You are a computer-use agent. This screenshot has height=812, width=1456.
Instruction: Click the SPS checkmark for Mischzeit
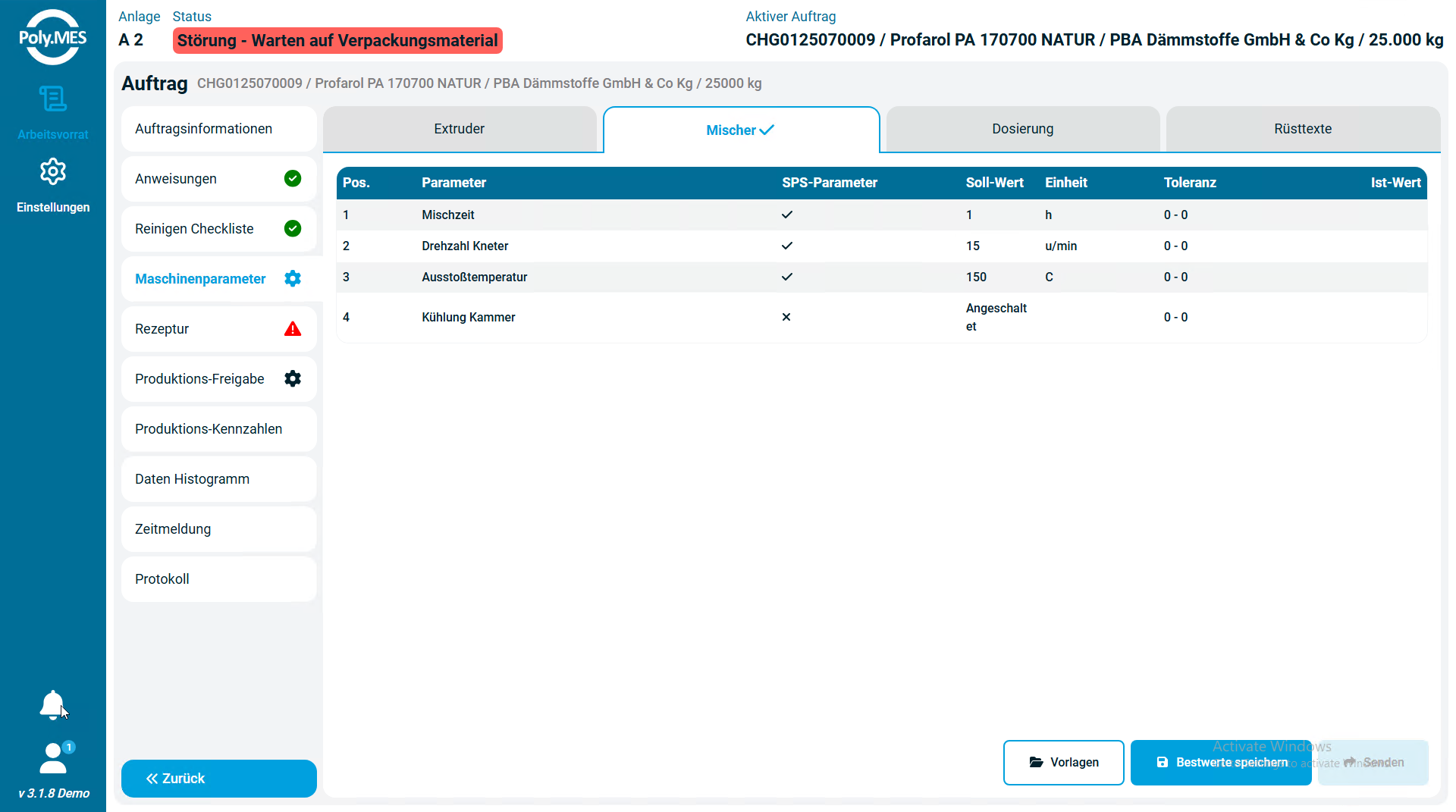click(787, 215)
